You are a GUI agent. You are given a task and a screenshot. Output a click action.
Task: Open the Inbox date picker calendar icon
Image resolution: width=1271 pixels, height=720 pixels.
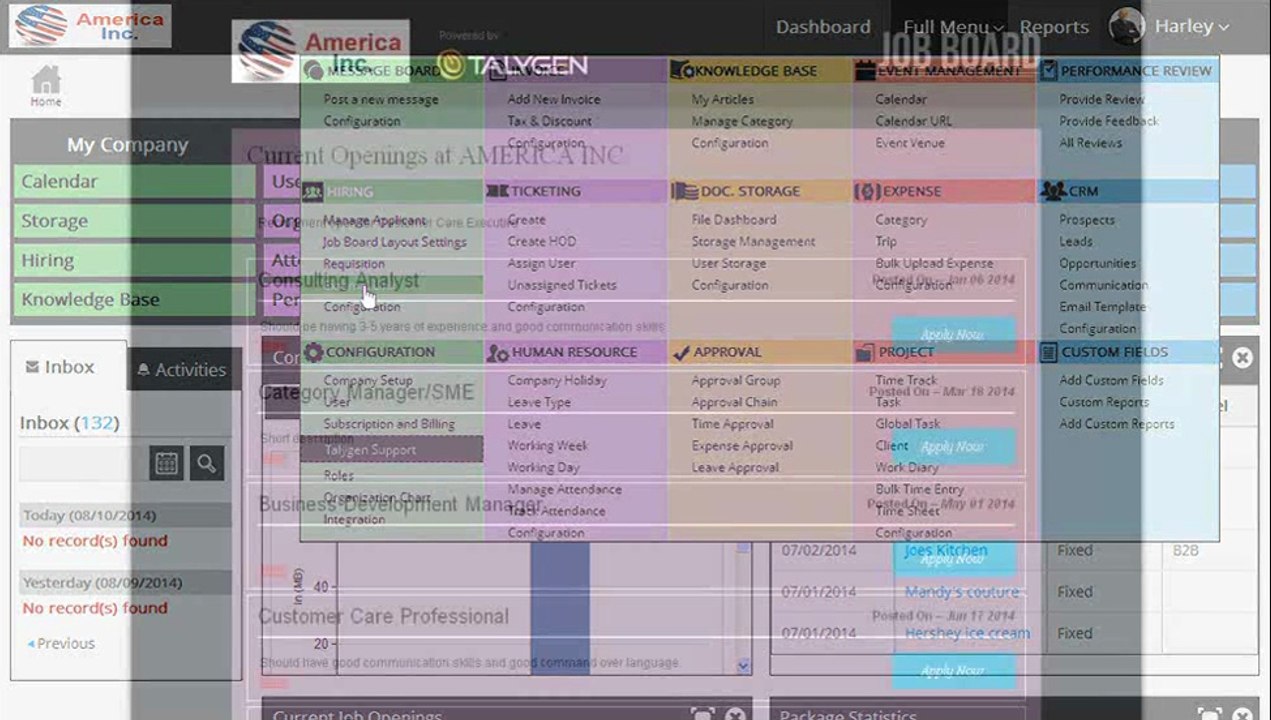166,463
